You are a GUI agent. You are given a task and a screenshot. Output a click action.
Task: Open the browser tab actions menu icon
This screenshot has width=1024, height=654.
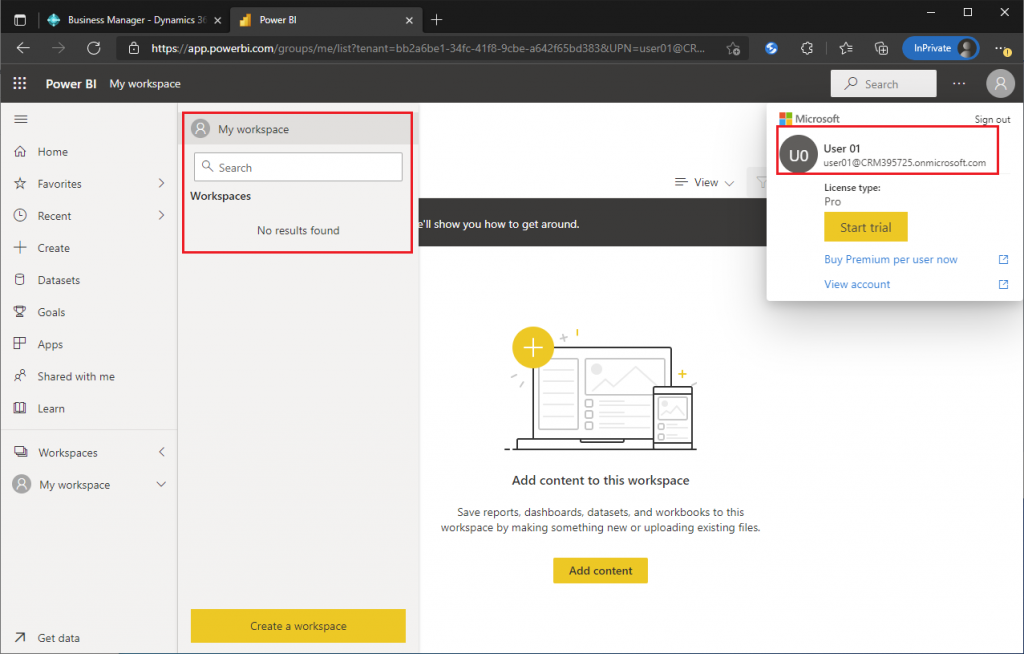coord(20,20)
